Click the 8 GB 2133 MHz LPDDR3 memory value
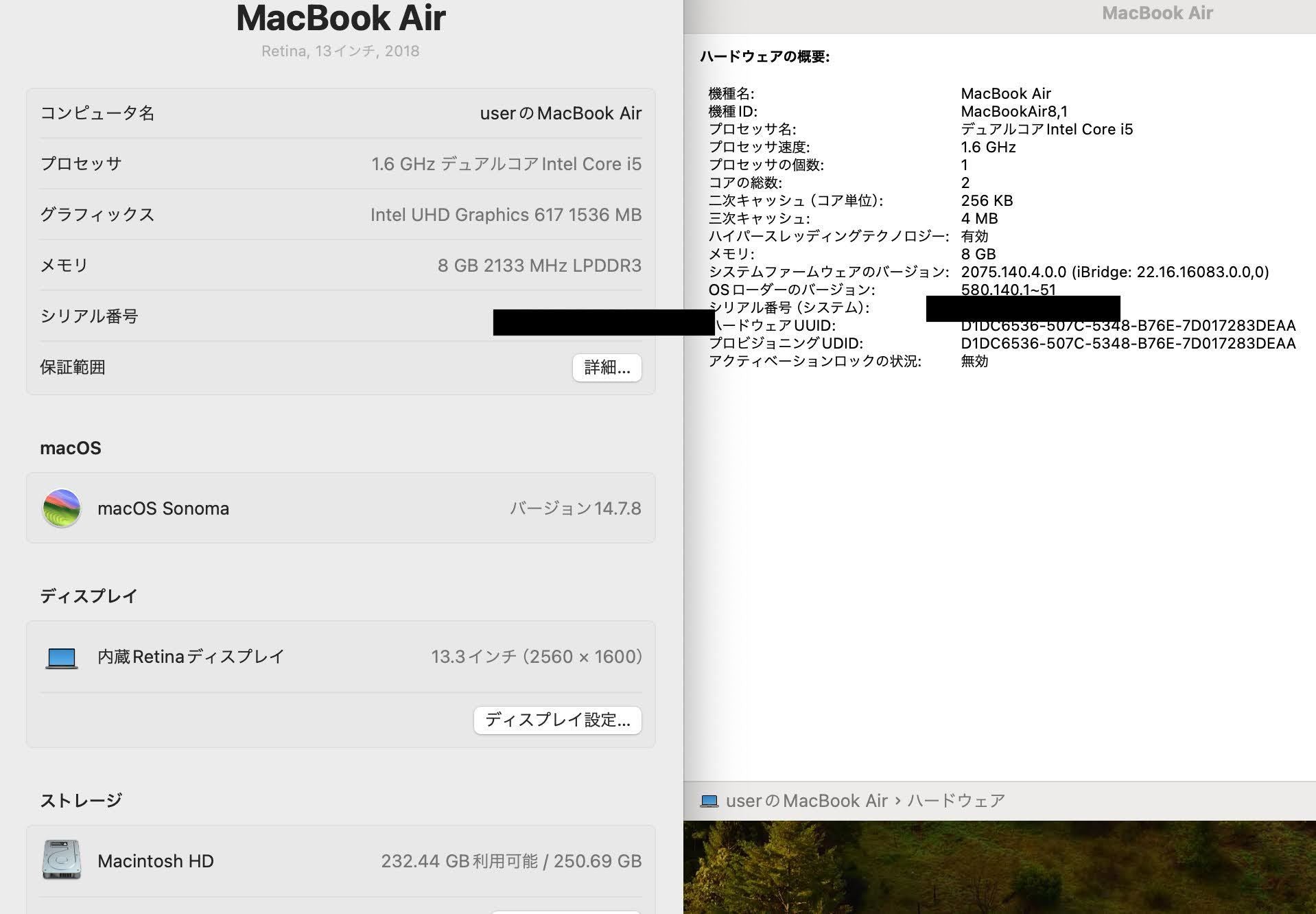Screen dimensions: 1316x914 (539, 266)
